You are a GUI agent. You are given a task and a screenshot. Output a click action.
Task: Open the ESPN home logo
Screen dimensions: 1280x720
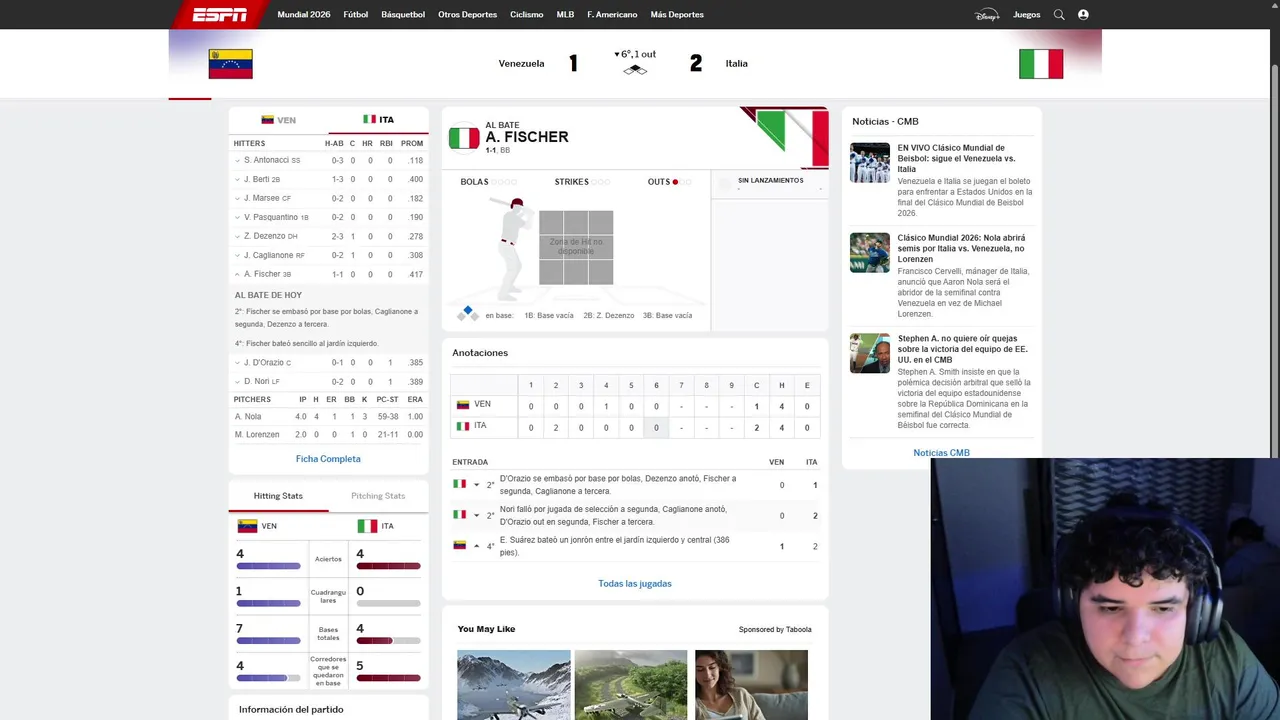(x=220, y=14)
